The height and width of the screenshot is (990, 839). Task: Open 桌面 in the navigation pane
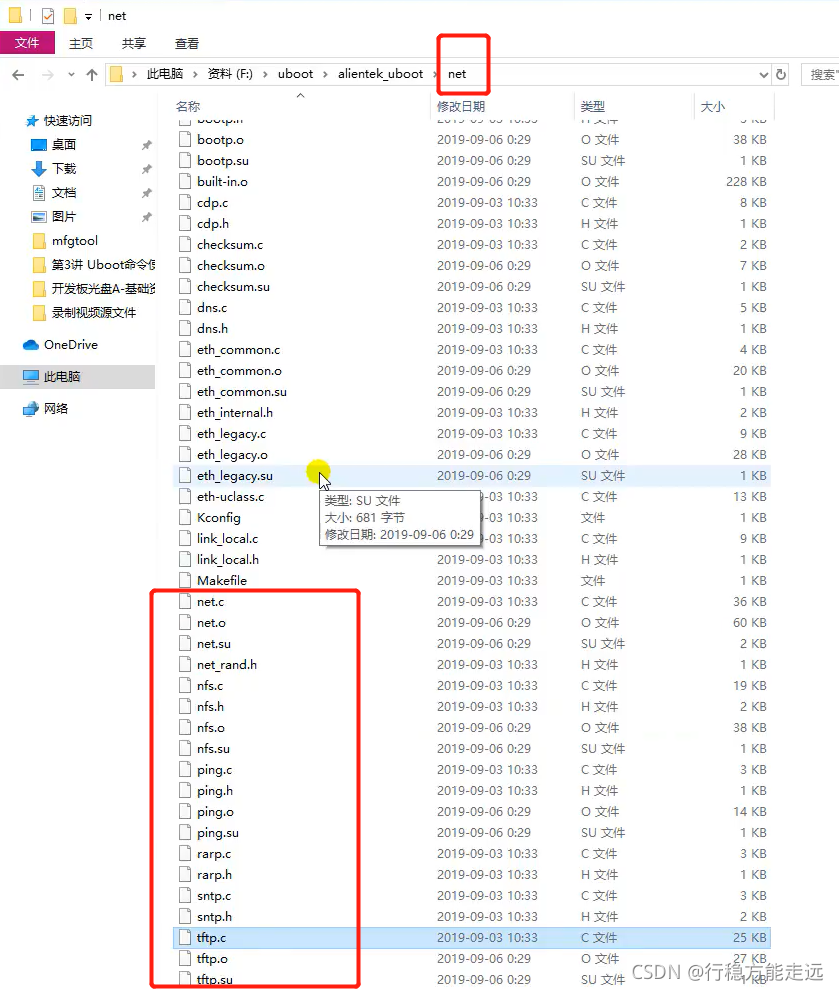tap(64, 145)
